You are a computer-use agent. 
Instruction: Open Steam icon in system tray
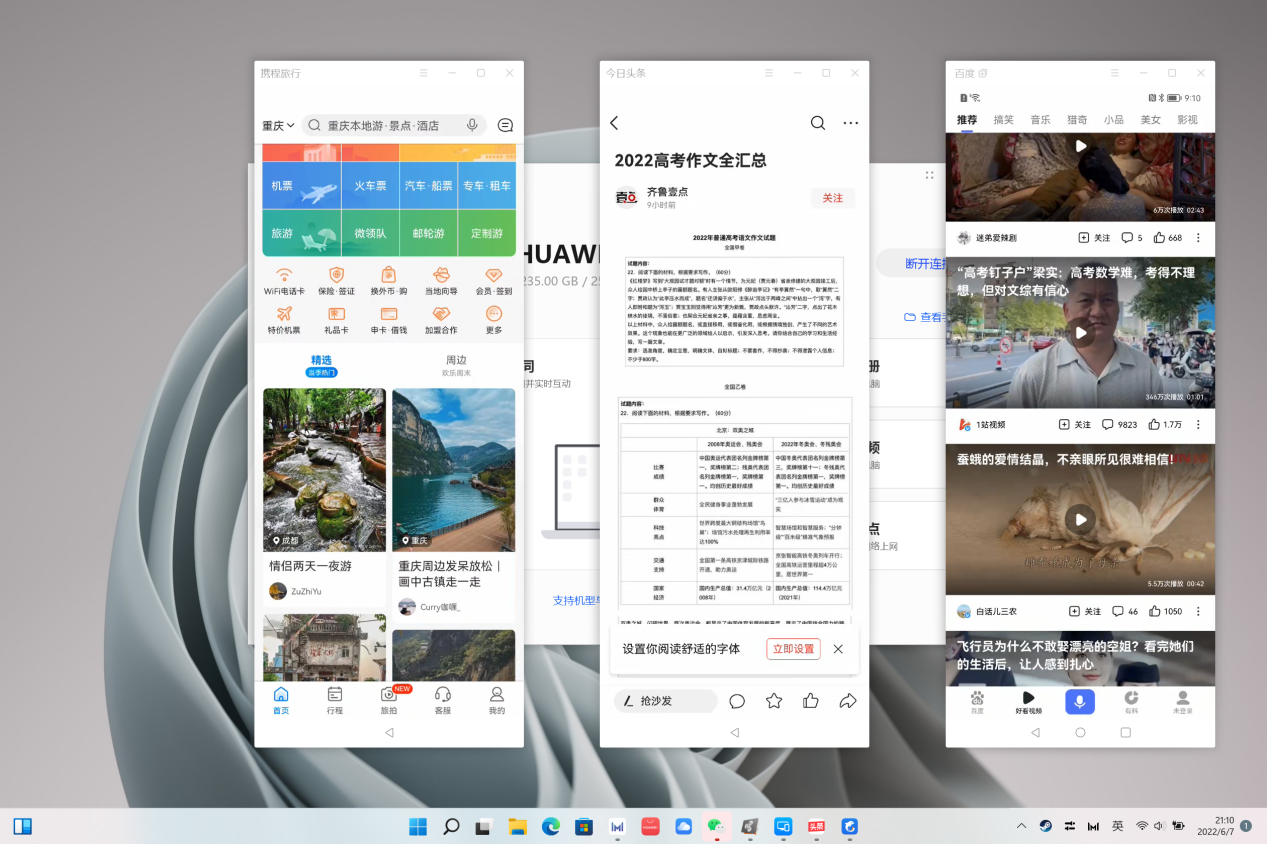pos(1045,826)
